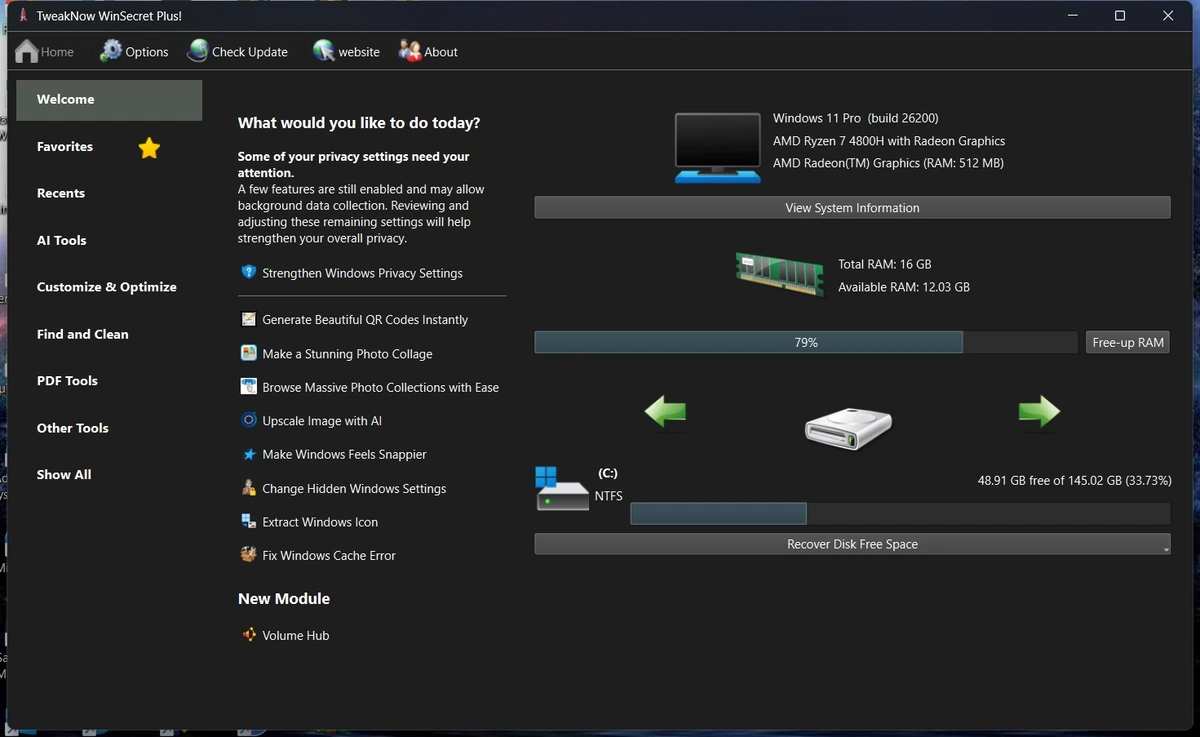The width and height of the screenshot is (1200, 737).
Task: Click the photo collage icon
Action: [249, 353]
